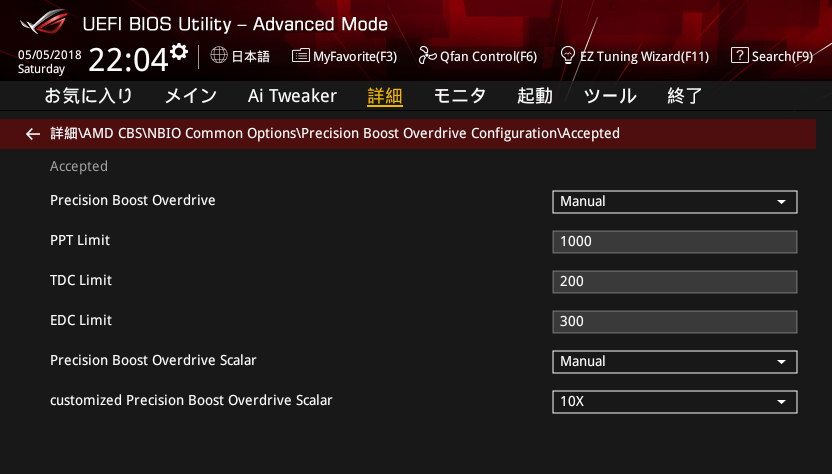Switch to the モニタ tab
Viewport: 832px width, 474px height.
pyautogui.click(x=460, y=96)
